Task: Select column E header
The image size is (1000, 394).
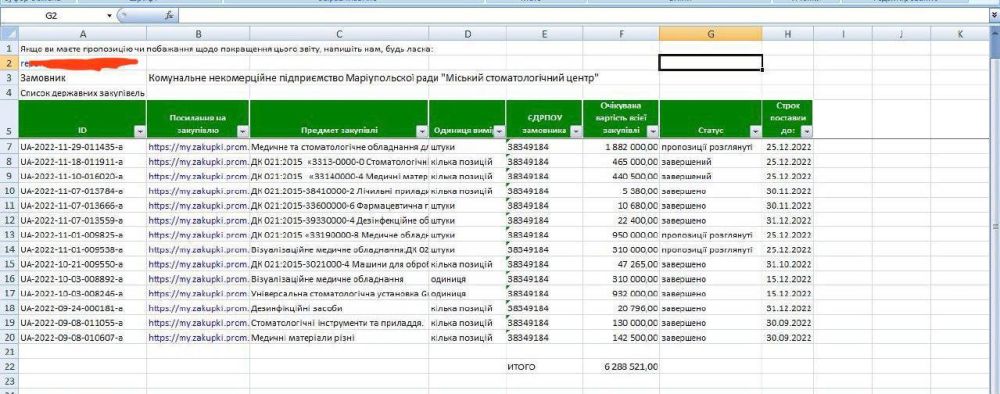Action: point(544,34)
